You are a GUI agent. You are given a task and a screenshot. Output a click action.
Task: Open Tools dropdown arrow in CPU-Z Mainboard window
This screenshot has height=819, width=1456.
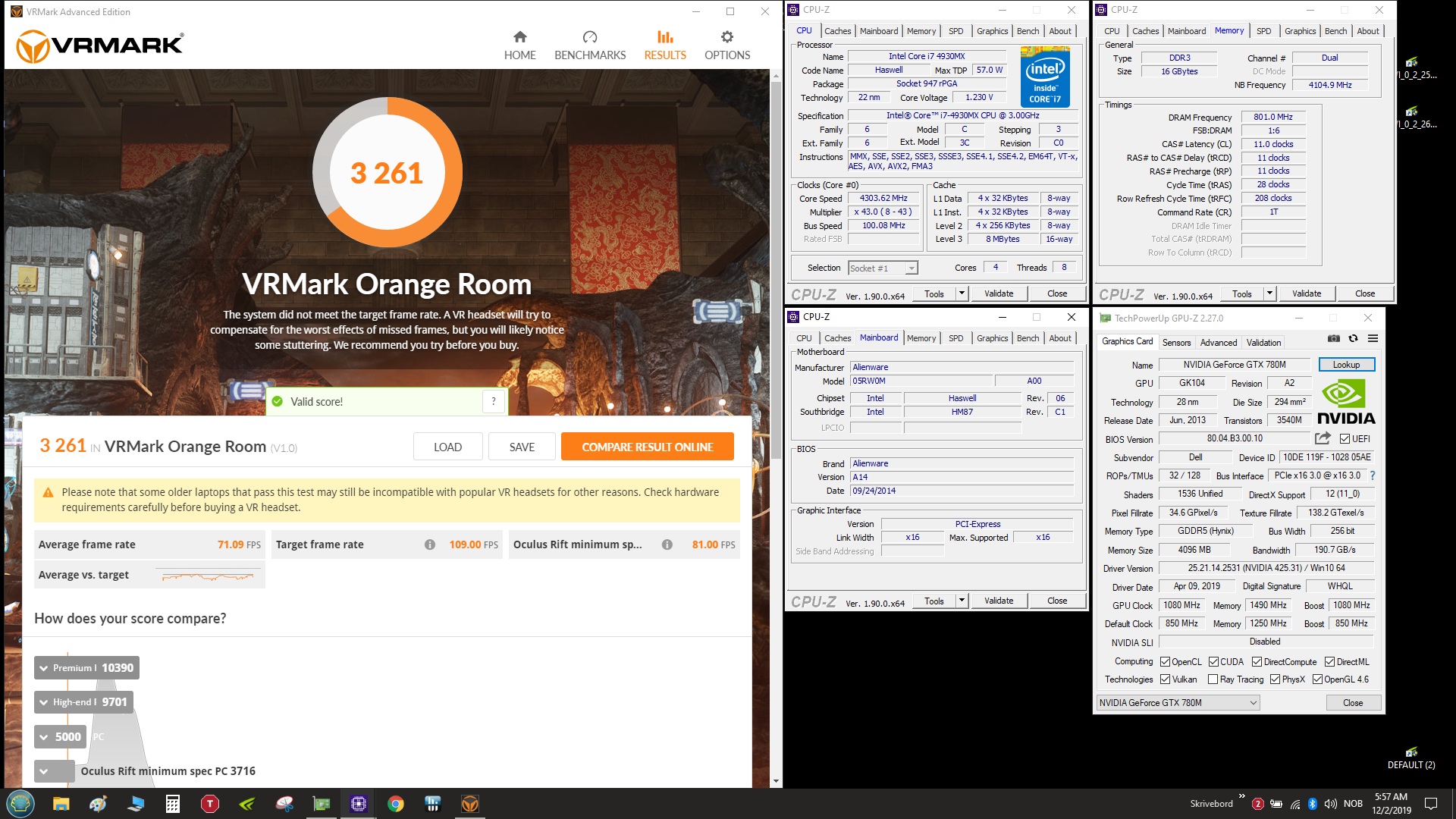coord(962,601)
